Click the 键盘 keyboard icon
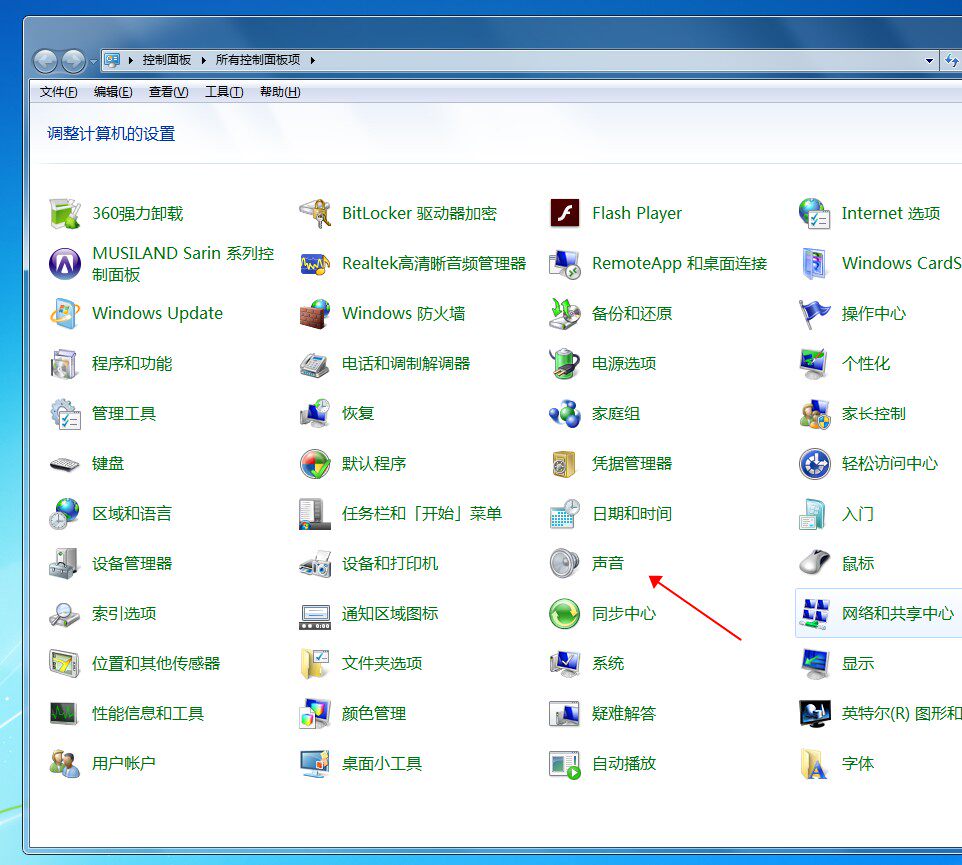The height and width of the screenshot is (865, 962). (64, 464)
